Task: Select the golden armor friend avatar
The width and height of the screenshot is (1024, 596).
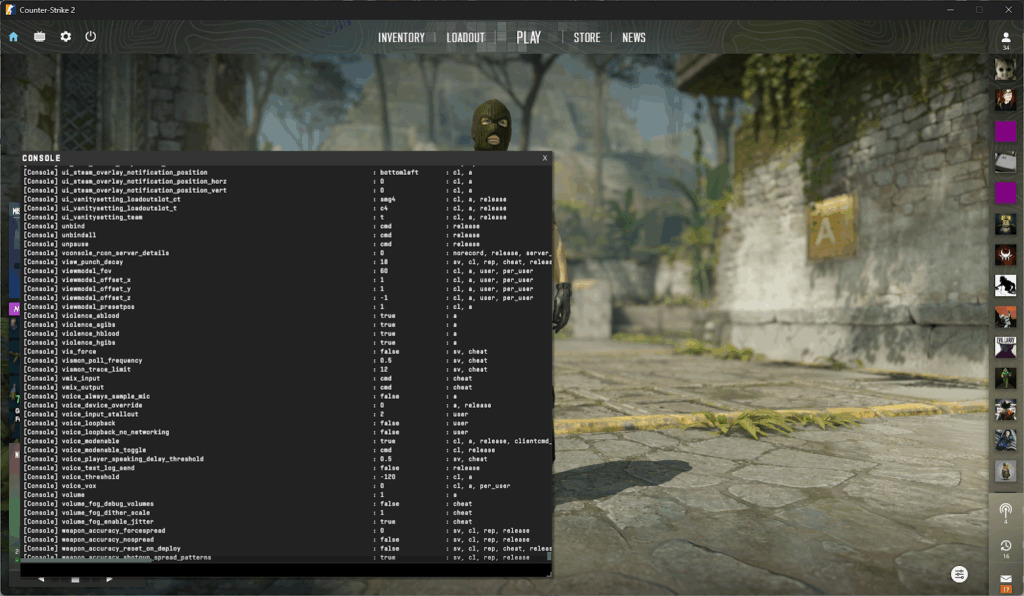Action: coord(1005,224)
